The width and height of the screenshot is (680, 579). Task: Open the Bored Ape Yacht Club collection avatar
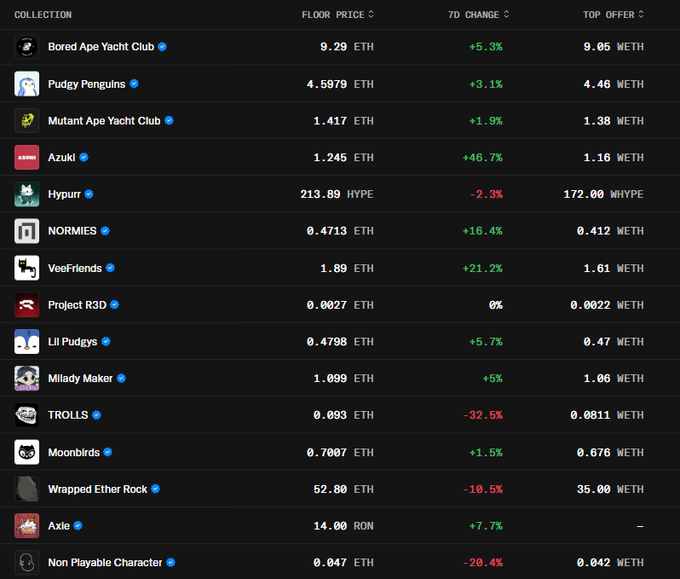26,47
